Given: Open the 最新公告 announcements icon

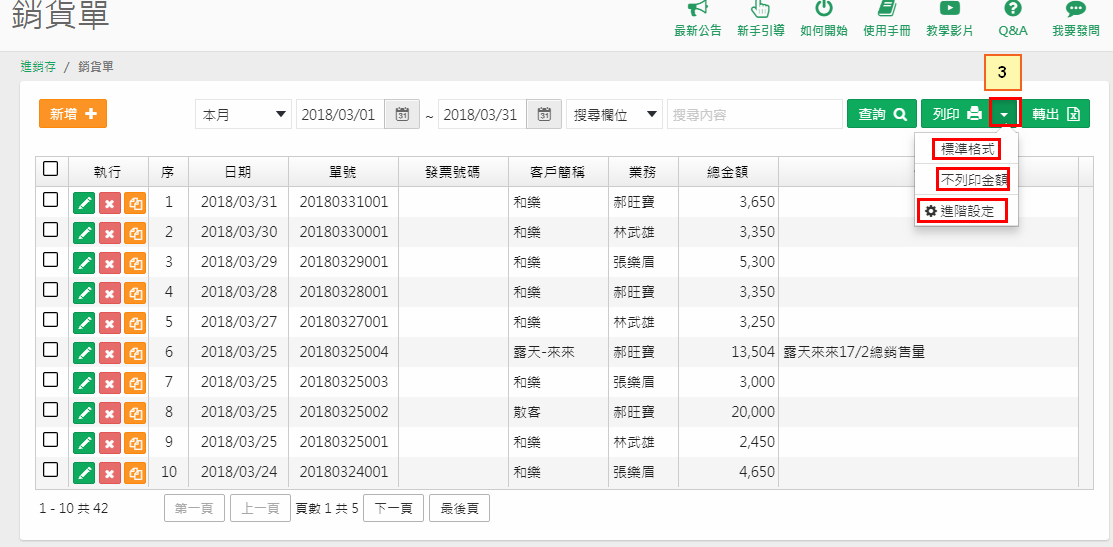Looking at the screenshot, I should coord(698,9).
